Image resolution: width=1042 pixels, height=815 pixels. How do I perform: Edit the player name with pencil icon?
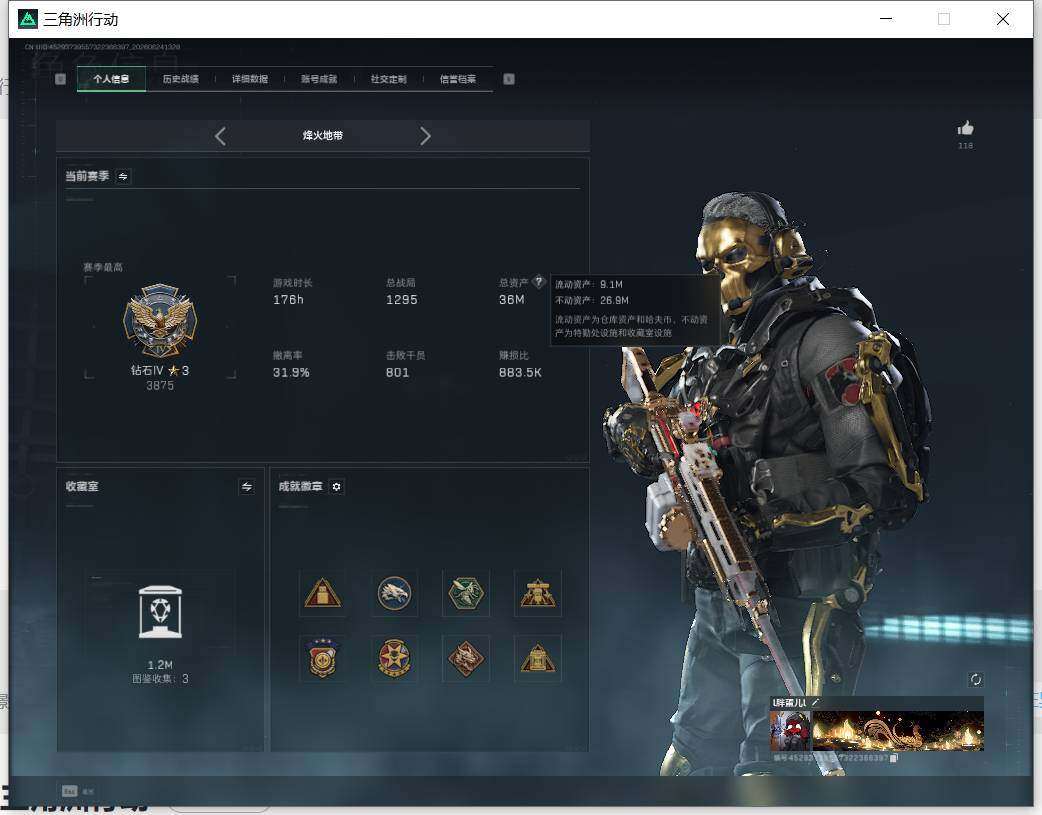pos(816,702)
